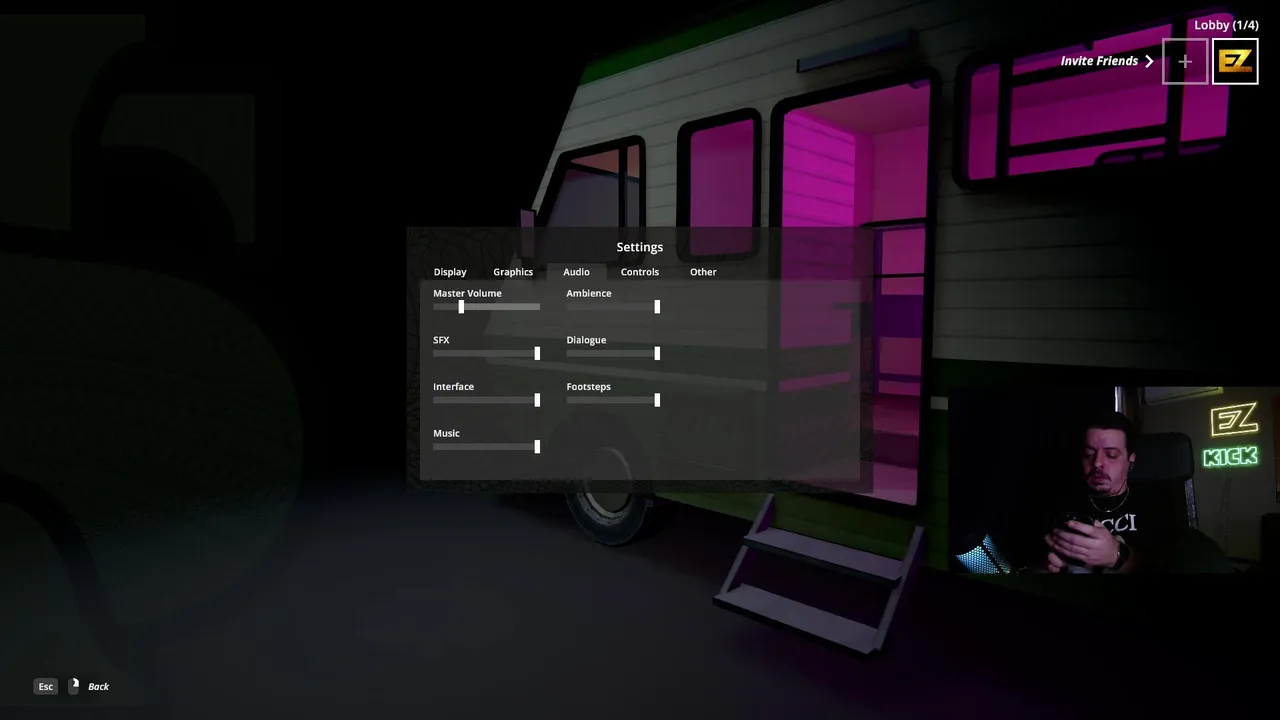Click the Esc key icon

coord(45,686)
